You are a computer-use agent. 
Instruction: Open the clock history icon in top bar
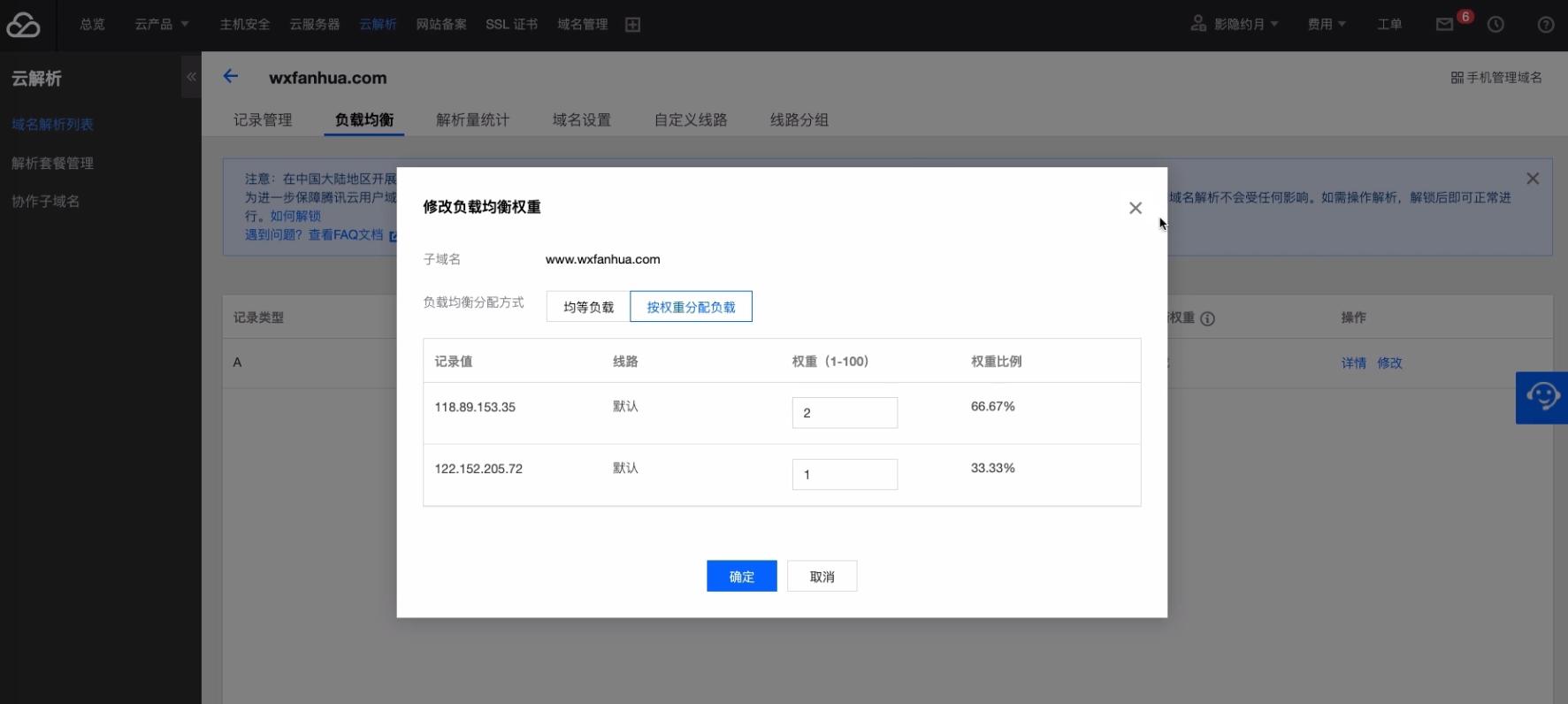click(x=1495, y=25)
